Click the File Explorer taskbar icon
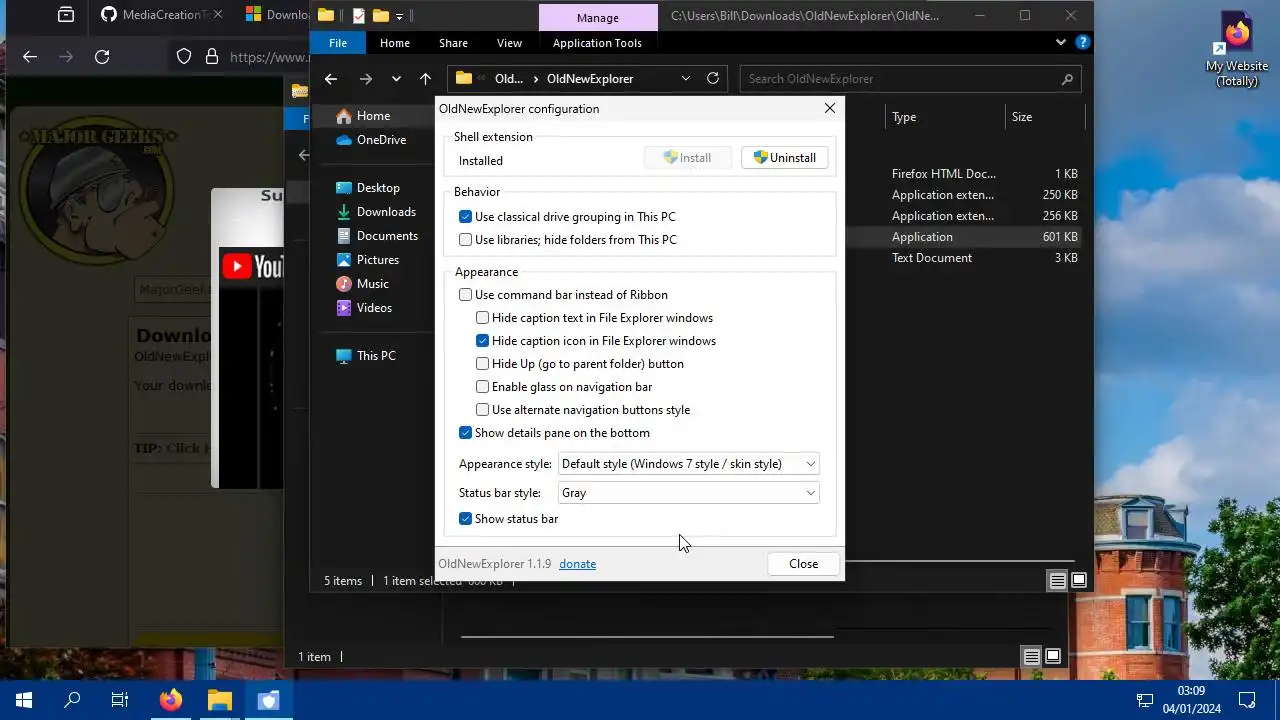 coord(220,700)
